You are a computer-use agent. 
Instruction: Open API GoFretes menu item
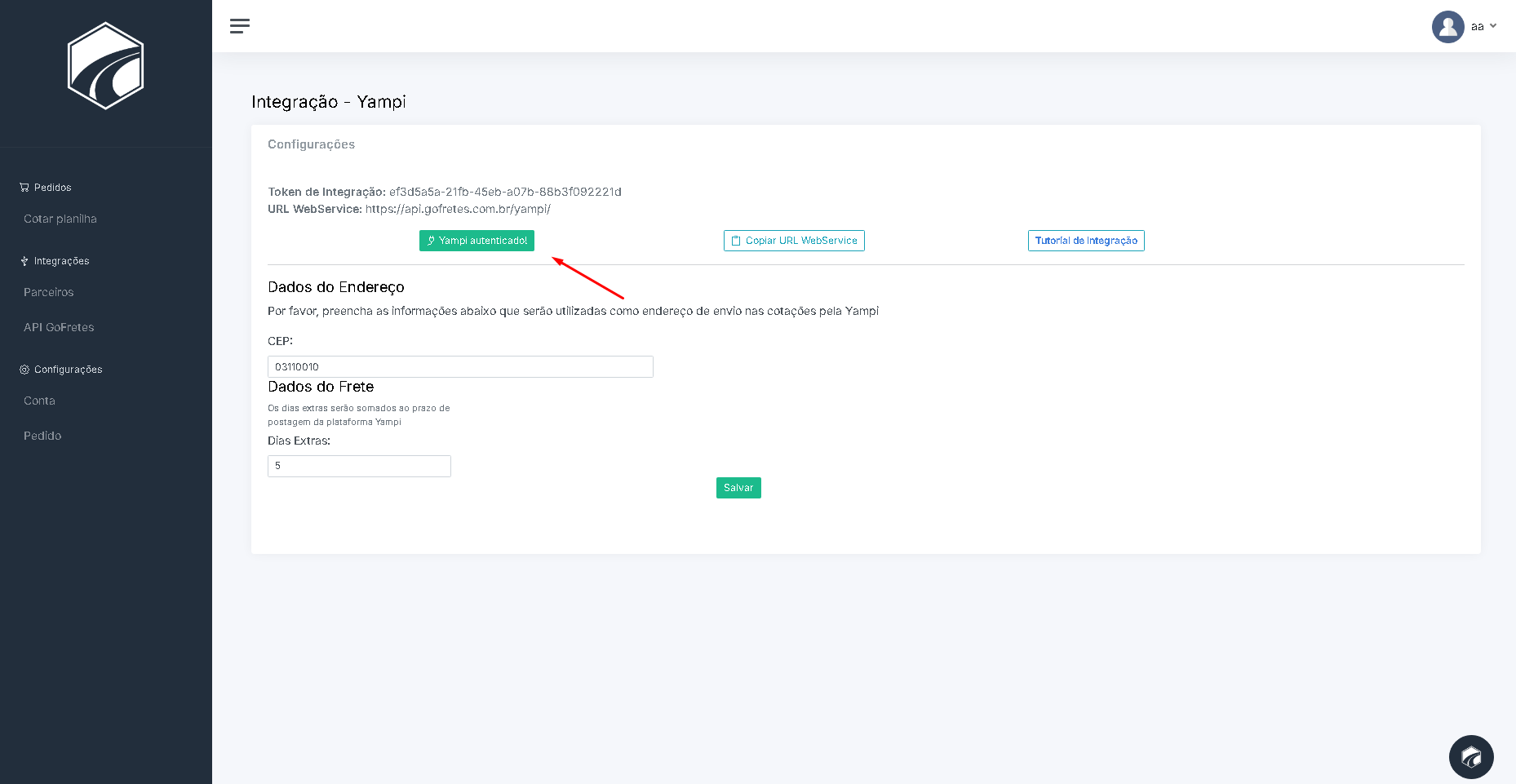(59, 327)
